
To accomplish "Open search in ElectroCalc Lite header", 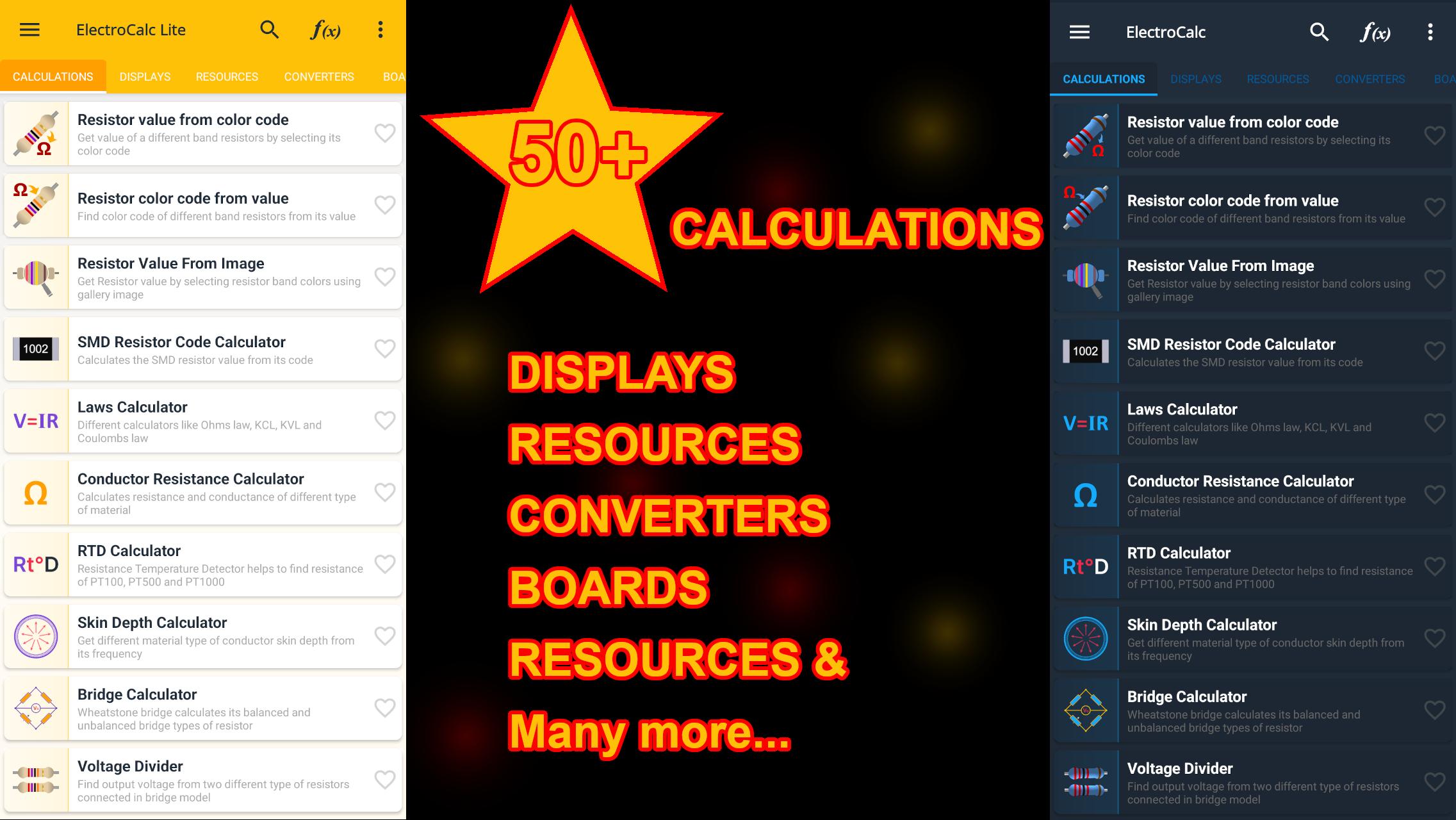I will (269, 29).
